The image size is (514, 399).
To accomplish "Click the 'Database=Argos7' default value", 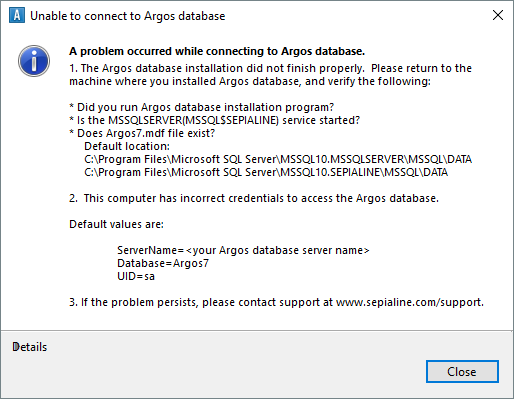I will click(x=163, y=263).
